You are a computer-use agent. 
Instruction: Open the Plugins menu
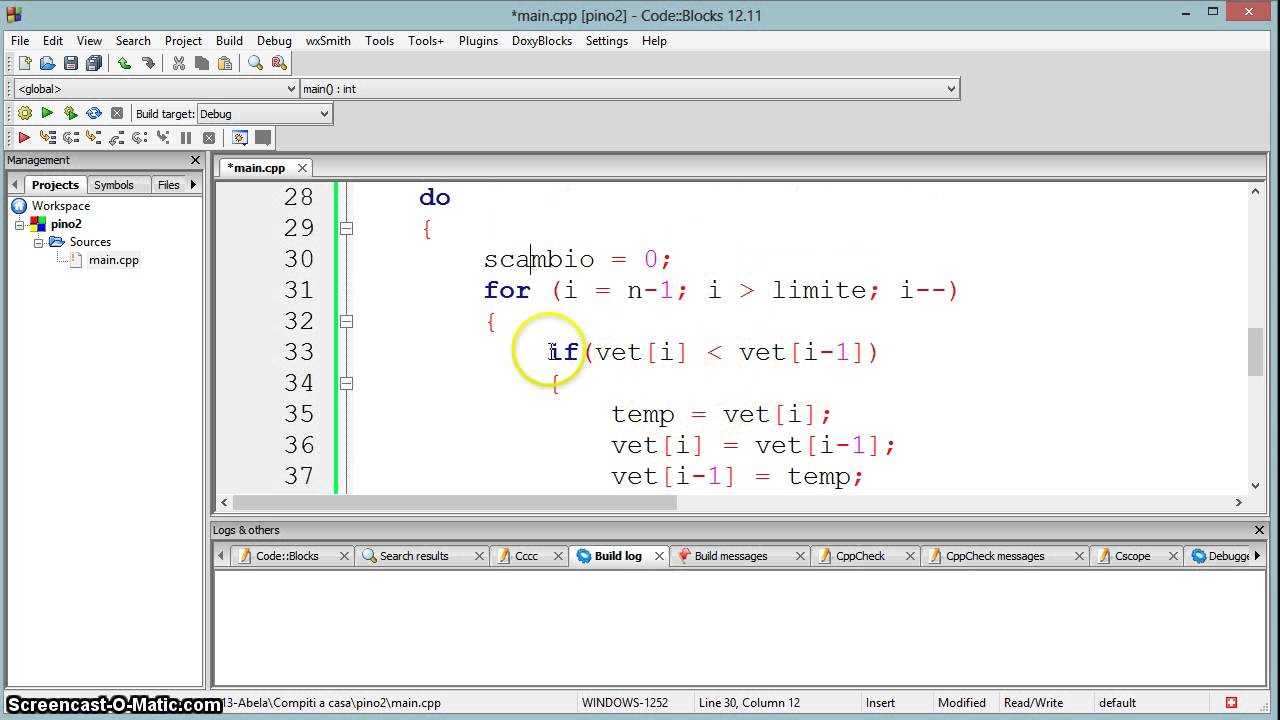[478, 41]
